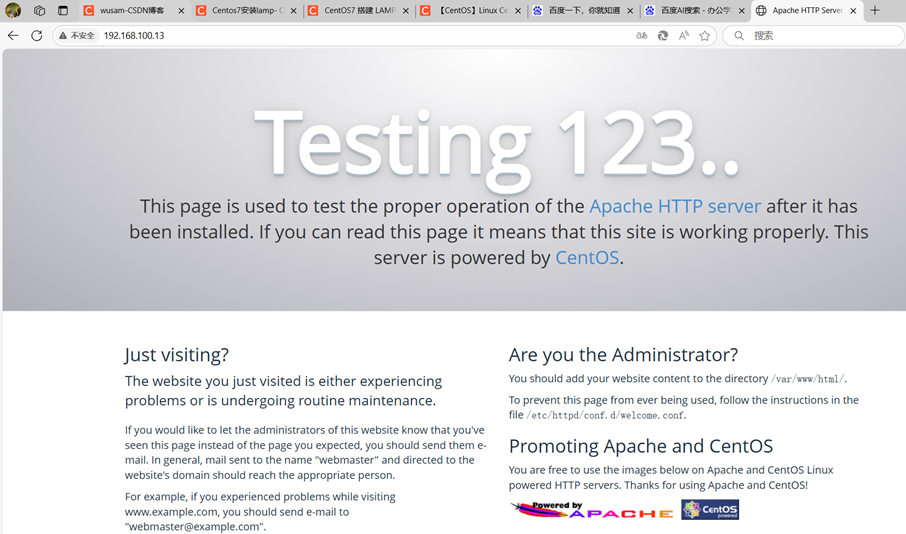This screenshot has width=906, height=534.
Task: Click the Just visiting? heading
Action: [177, 354]
